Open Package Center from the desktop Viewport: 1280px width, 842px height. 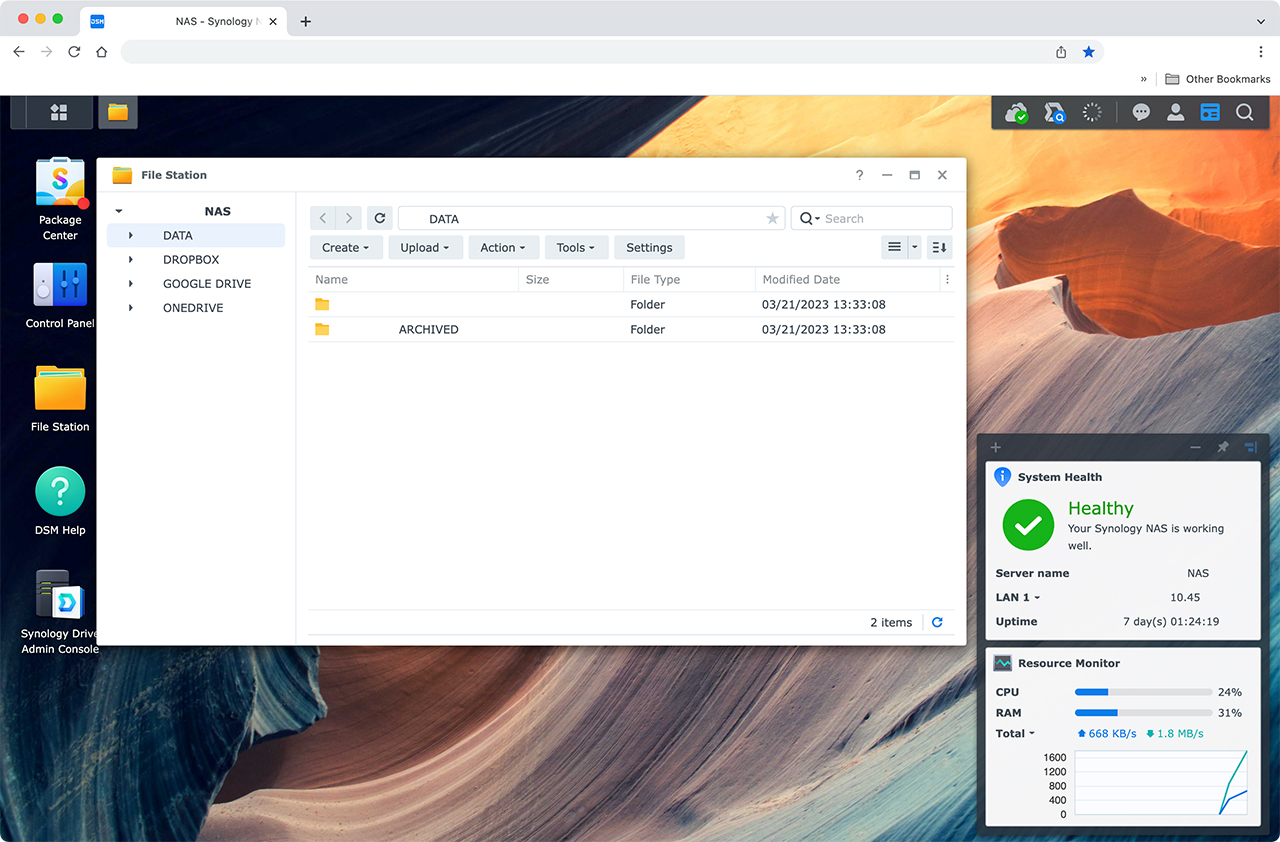(x=60, y=198)
